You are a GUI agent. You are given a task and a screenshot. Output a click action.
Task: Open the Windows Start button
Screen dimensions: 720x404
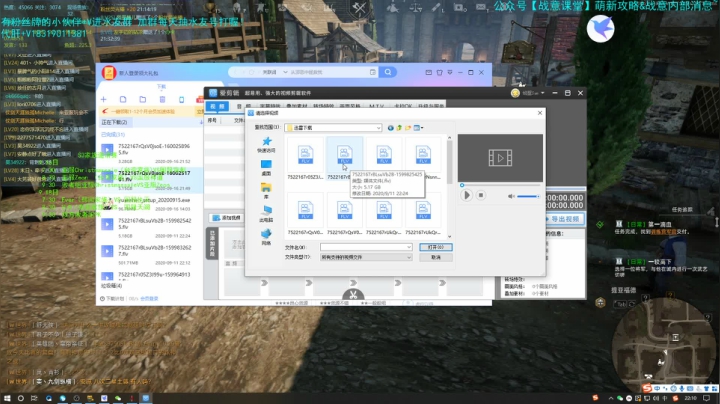tap(7, 398)
